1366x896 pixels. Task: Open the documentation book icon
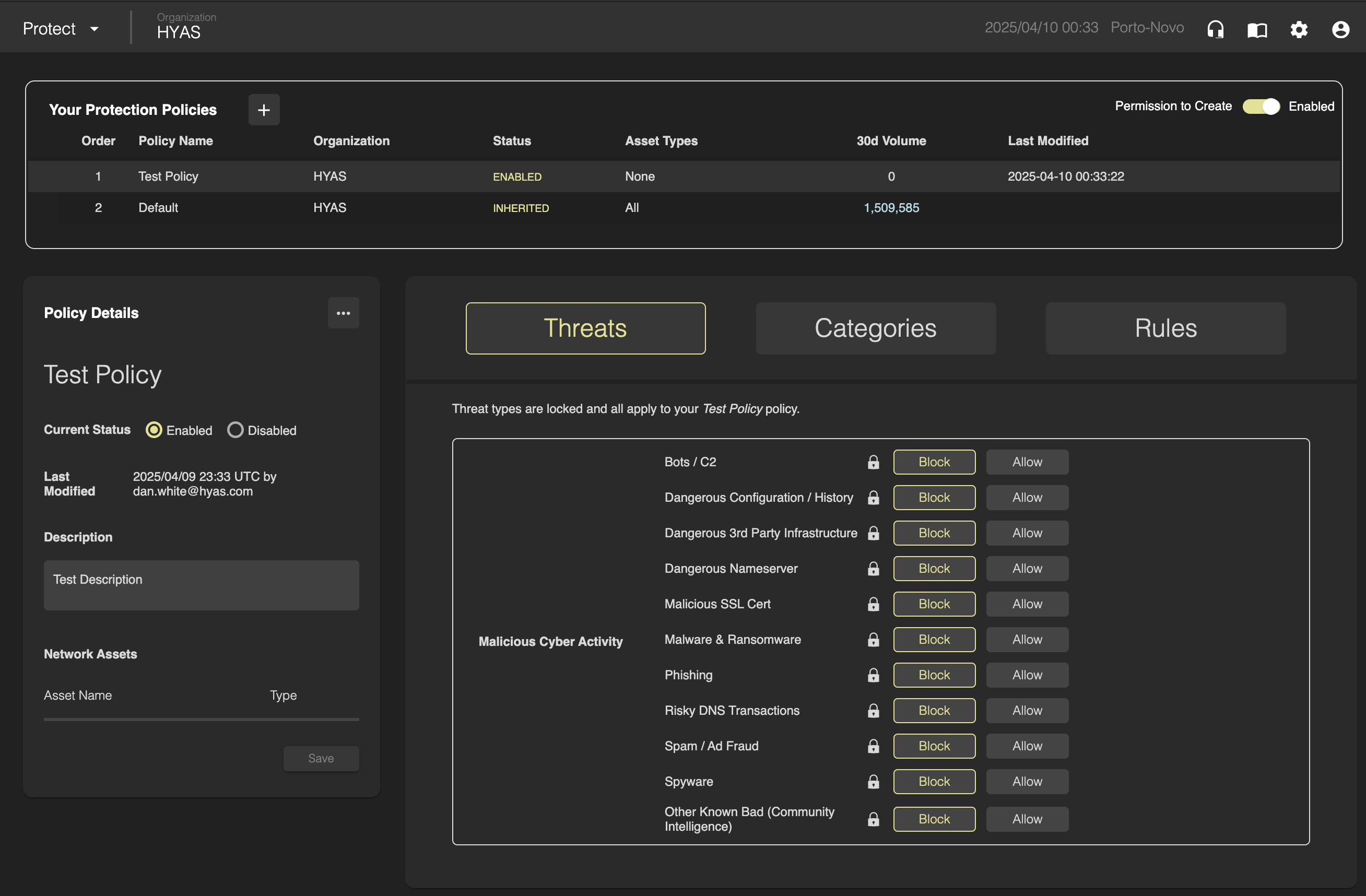(1257, 29)
